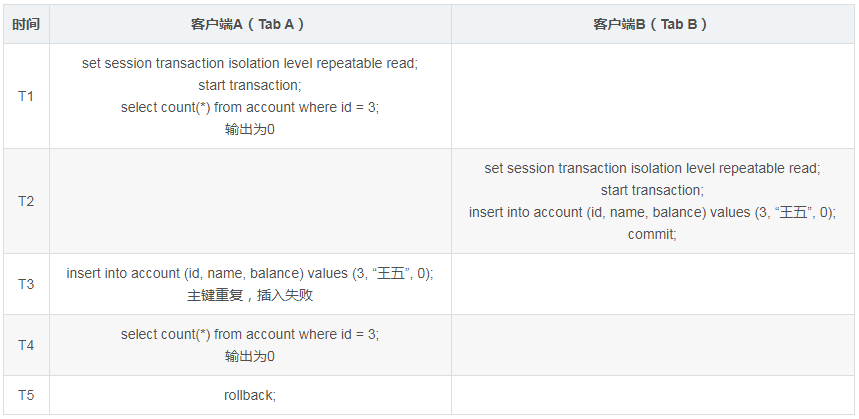Image resolution: width=859 pixels, height=419 pixels.
Task: Click the T1 time cell
Action: tap(26, 96)
